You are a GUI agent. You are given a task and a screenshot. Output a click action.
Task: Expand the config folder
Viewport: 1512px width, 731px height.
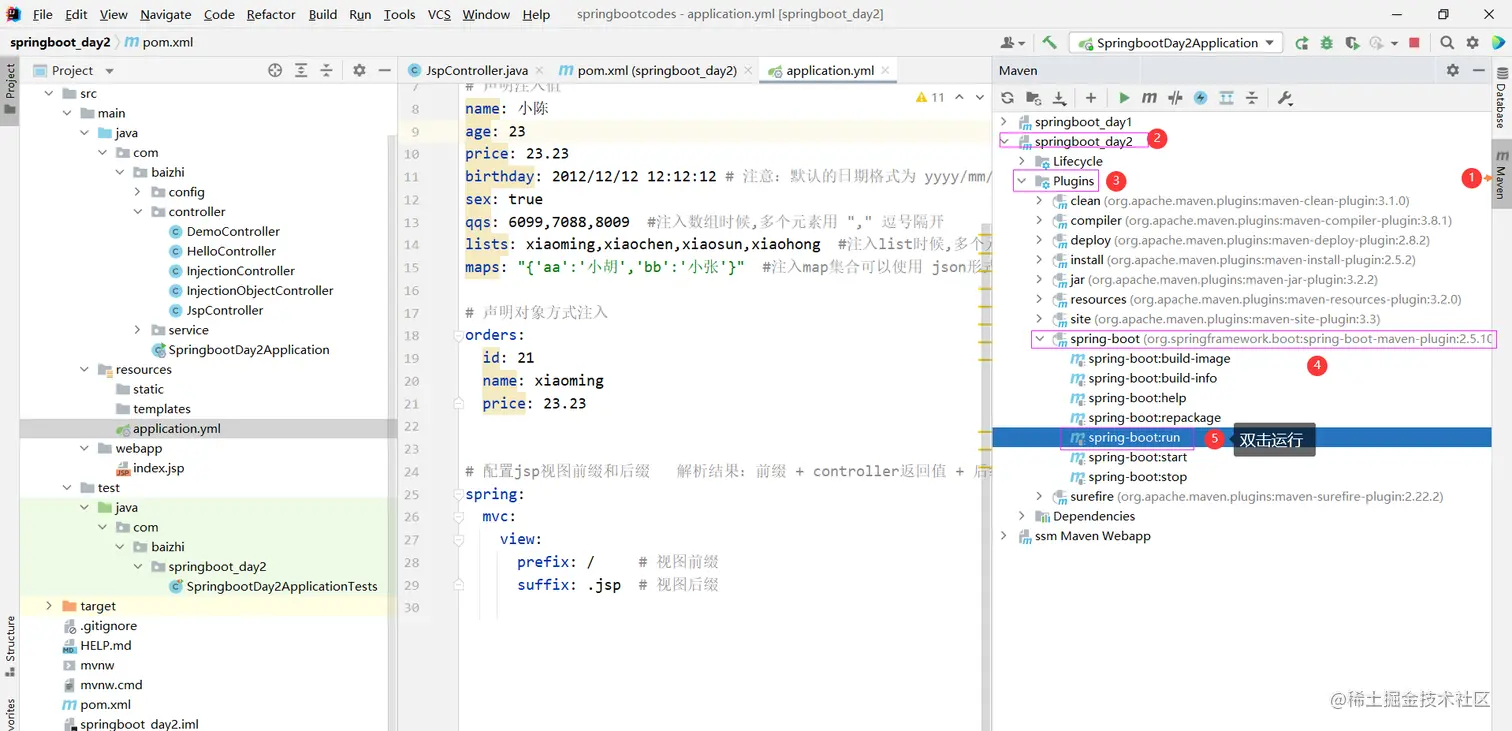(x=138, y=192)
